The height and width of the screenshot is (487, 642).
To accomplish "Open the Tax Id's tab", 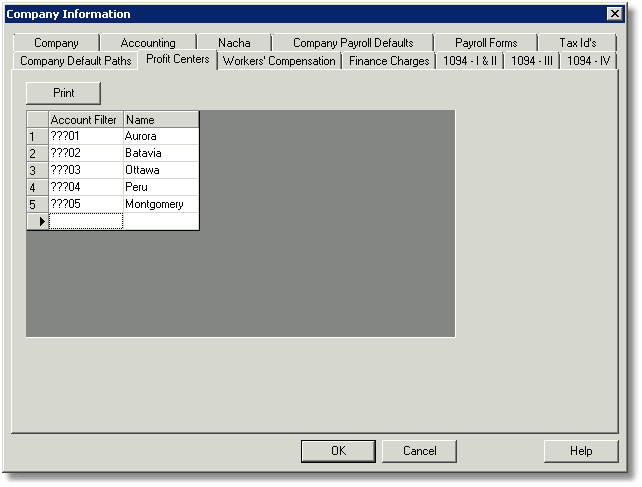I will [x=578, y=43].
